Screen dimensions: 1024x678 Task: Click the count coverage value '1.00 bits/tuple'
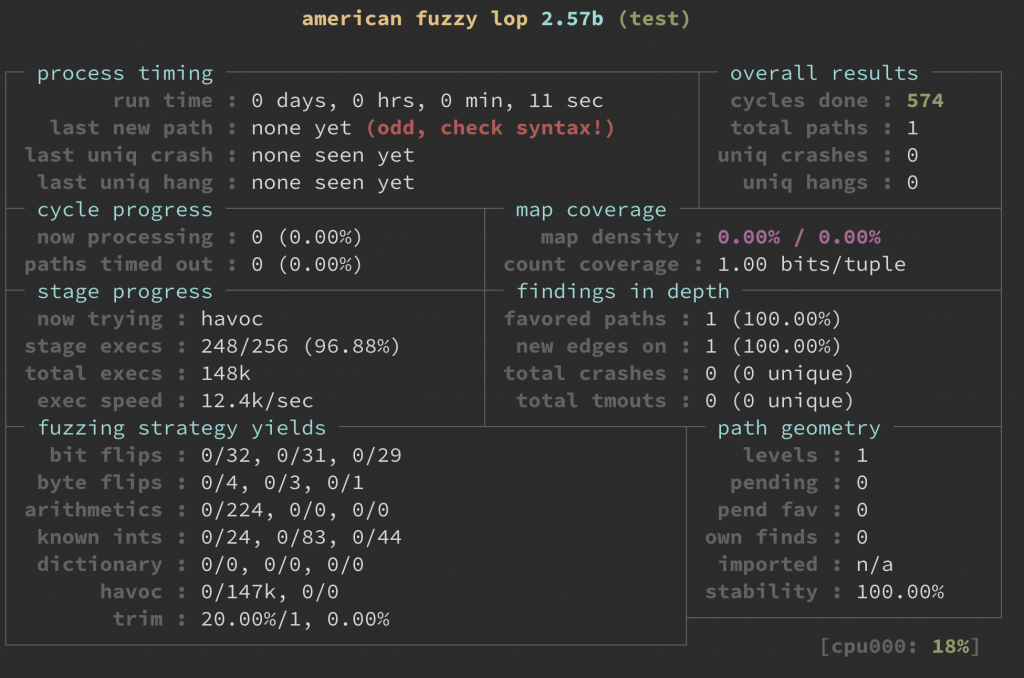812,265
